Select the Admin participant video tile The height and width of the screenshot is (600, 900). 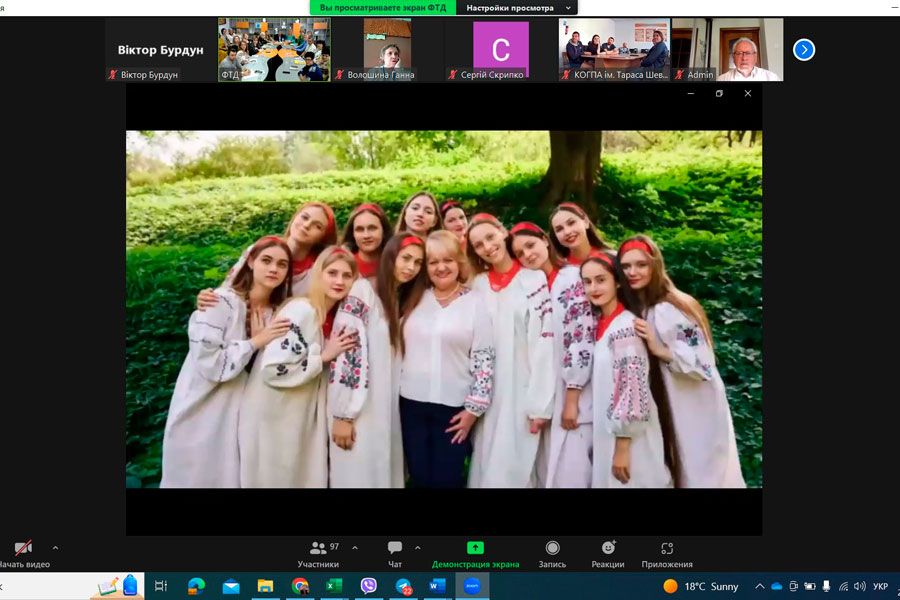[727, 49]
